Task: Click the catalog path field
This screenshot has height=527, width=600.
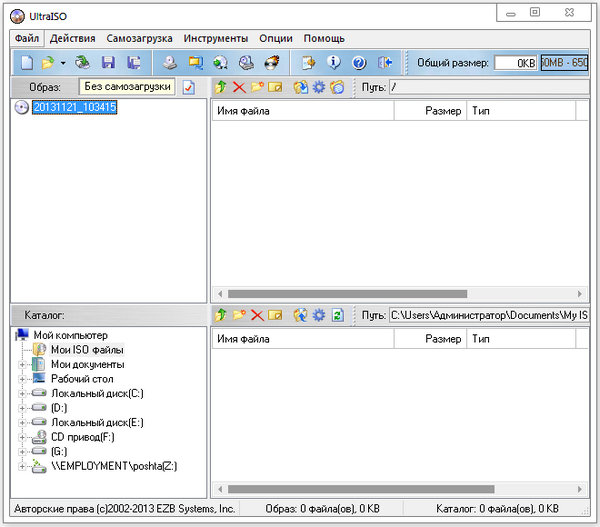Action: point(488,315)
